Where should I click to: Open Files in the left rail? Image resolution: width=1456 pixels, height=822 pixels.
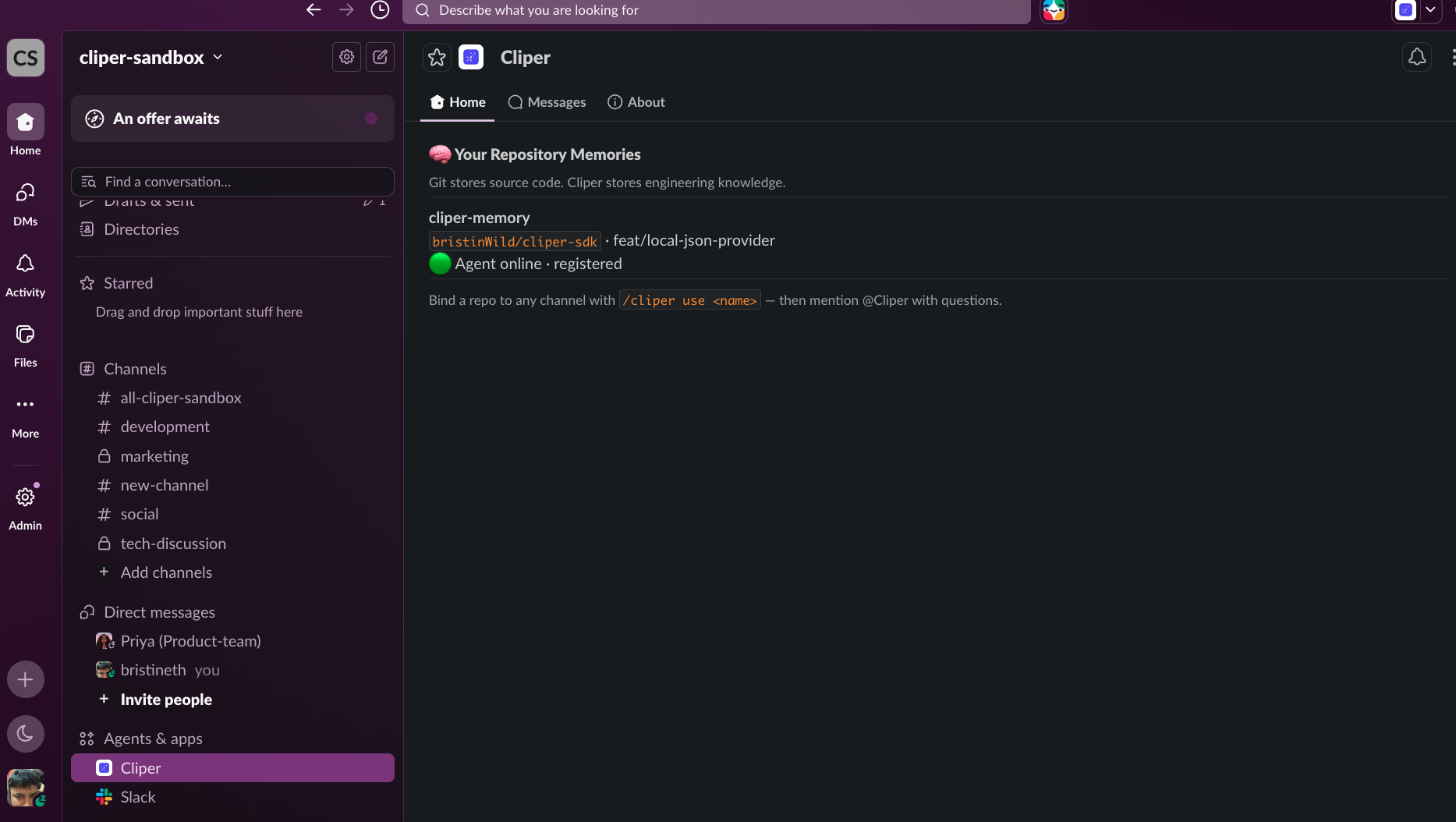point(26,345)
